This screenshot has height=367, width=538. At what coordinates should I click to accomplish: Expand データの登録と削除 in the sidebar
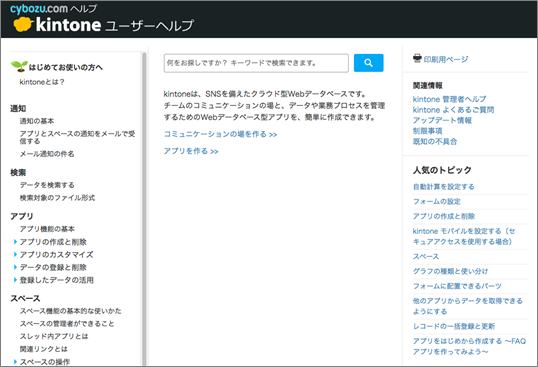53,267
